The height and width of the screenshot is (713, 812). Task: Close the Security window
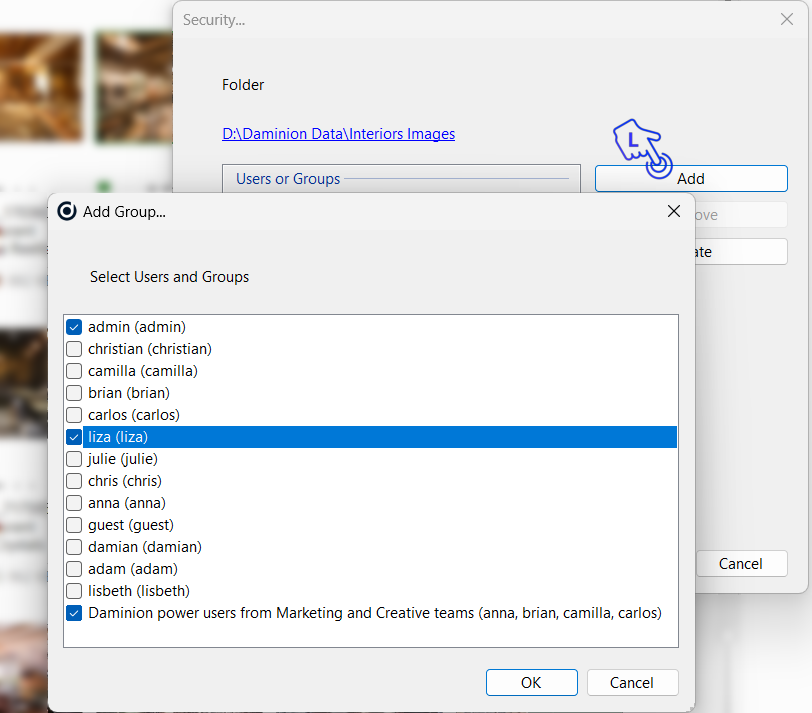786,19
